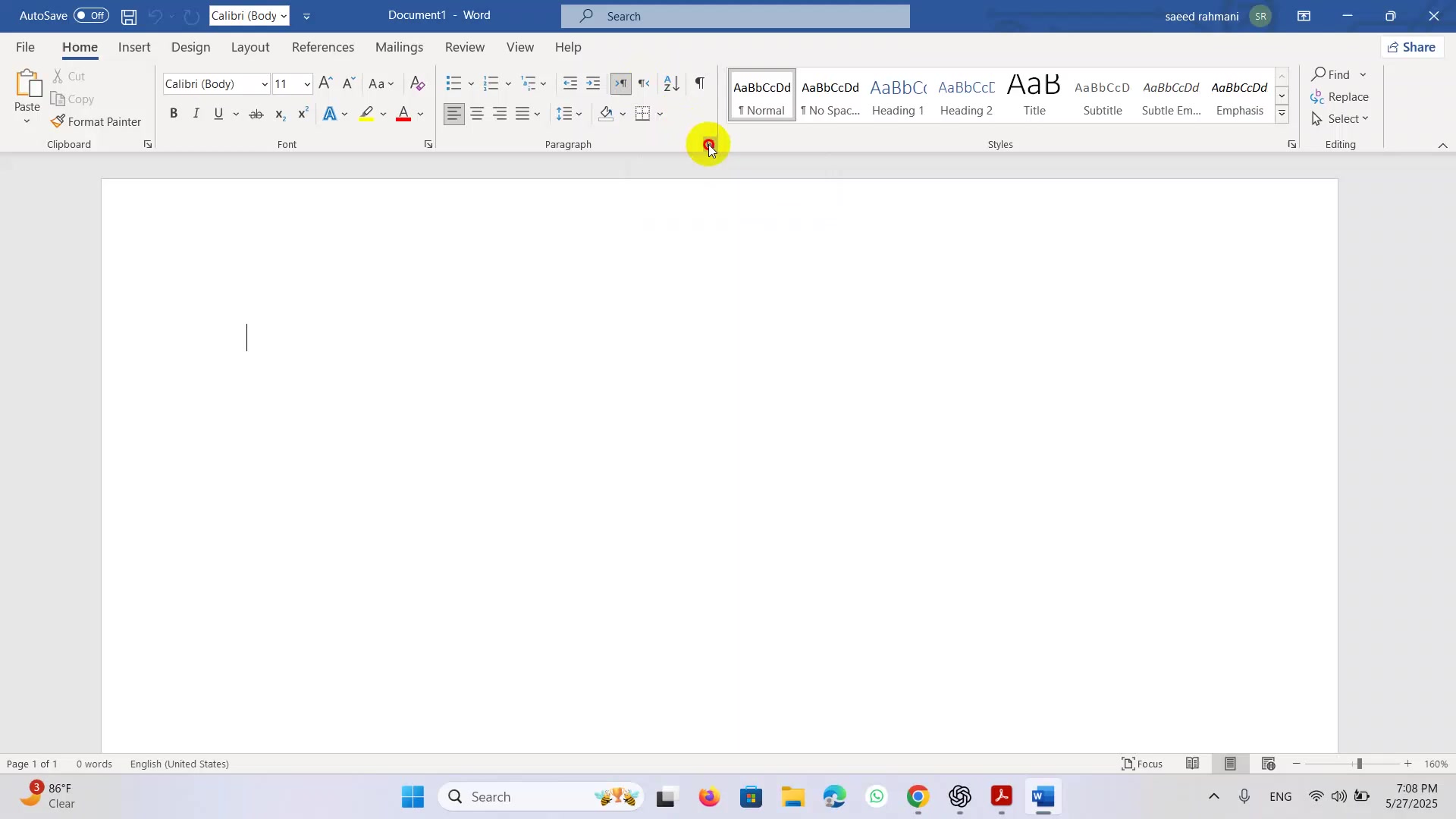Apply strikethrough formatting icon
Screen dimensions: 1456x819
point(256,115)
